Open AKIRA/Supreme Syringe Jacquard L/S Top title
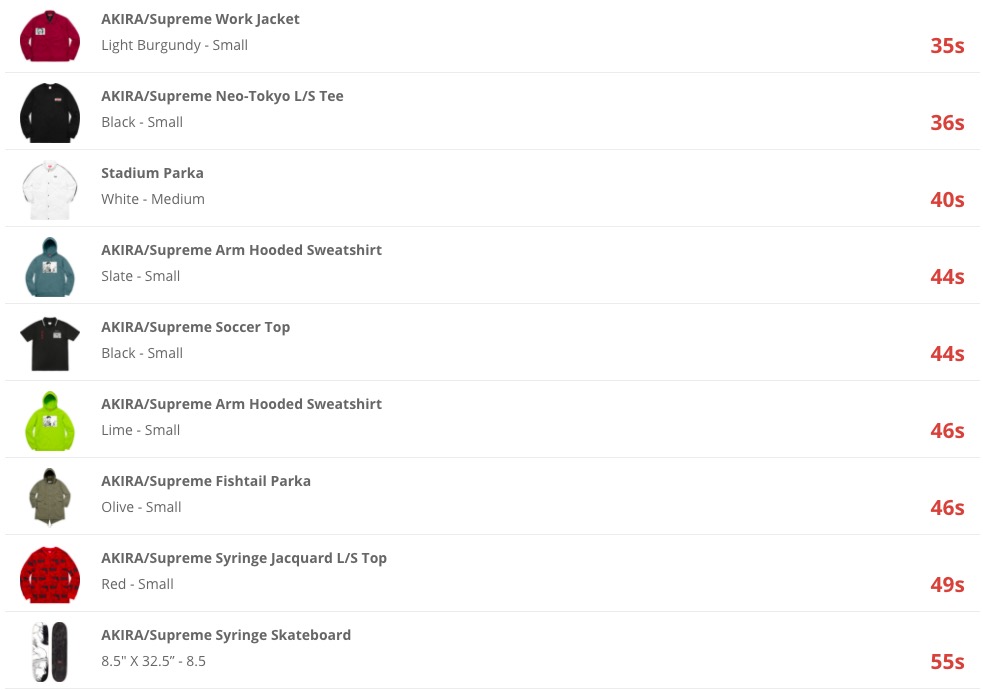This screenshot has height=690, width=983. (x=244, y=558)
